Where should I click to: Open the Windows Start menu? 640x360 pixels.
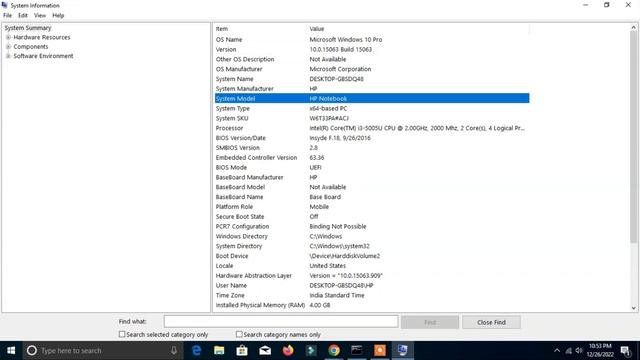pyautogui.click(x=11, y=351)
